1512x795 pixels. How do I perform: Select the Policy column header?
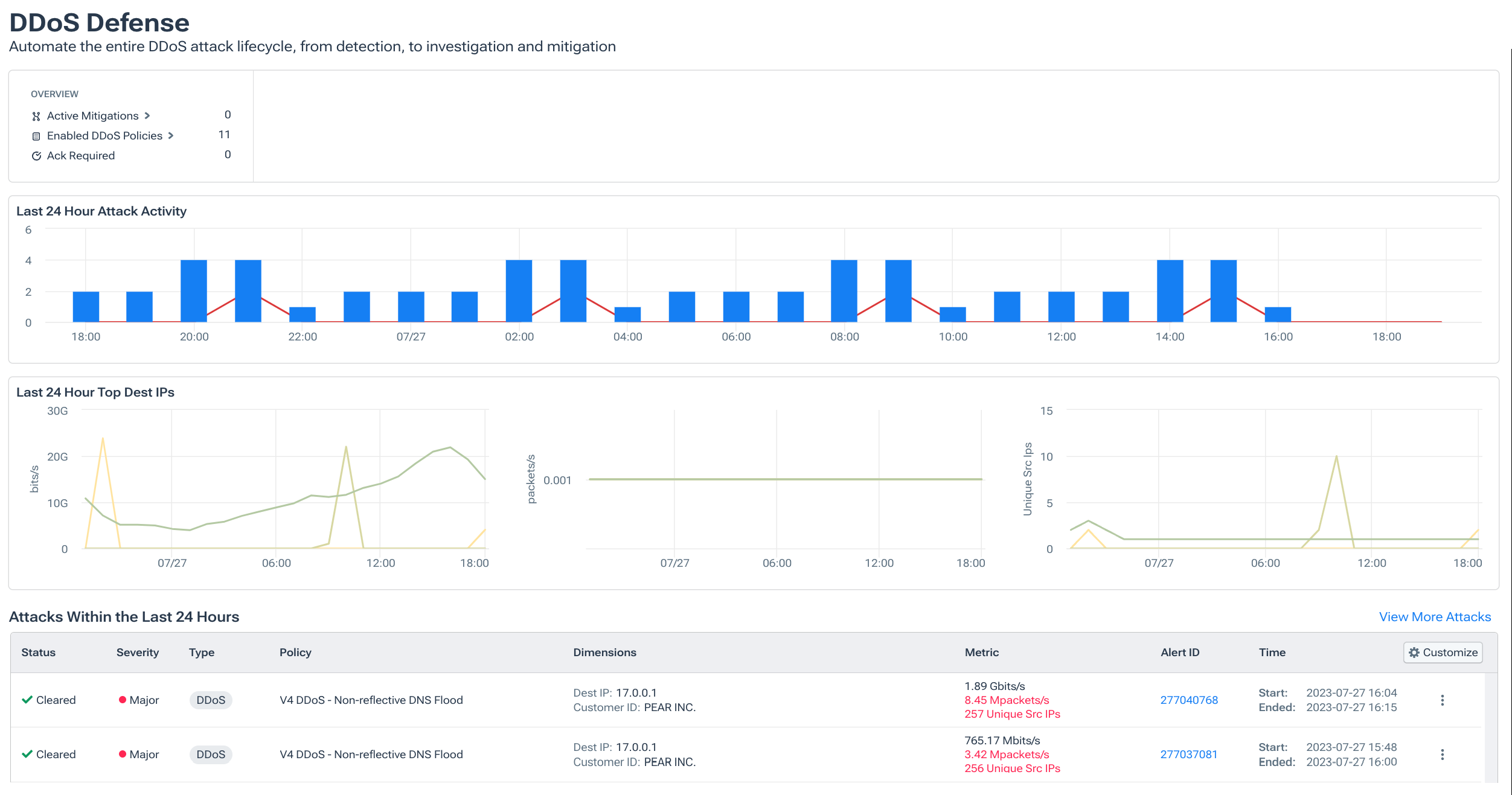(295, 653)
